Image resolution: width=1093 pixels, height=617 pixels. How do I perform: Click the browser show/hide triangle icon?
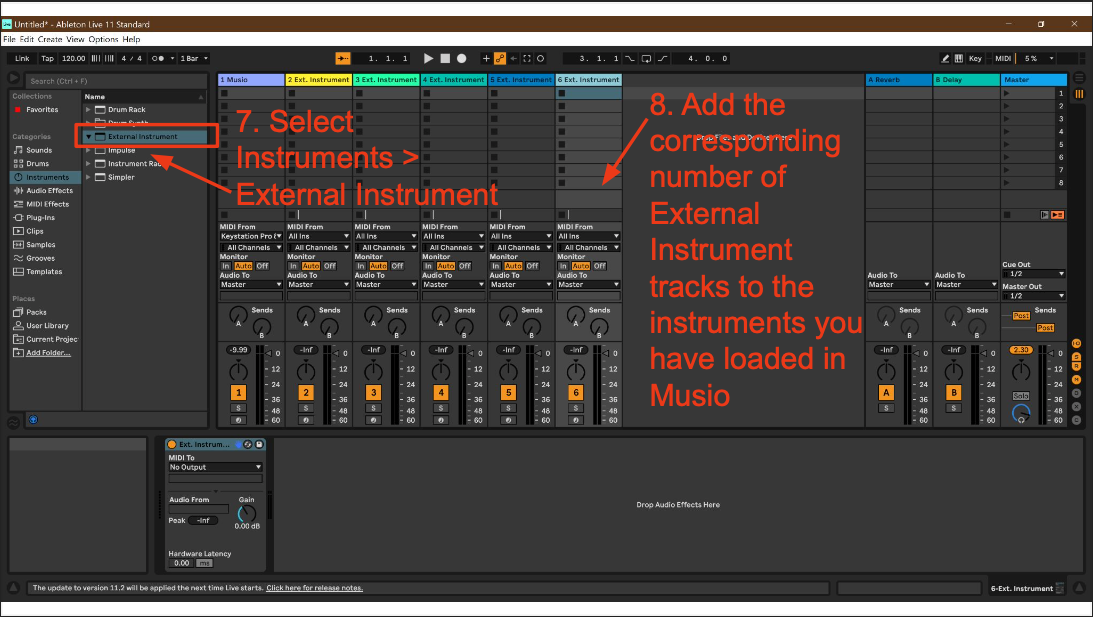click(13, 78)
